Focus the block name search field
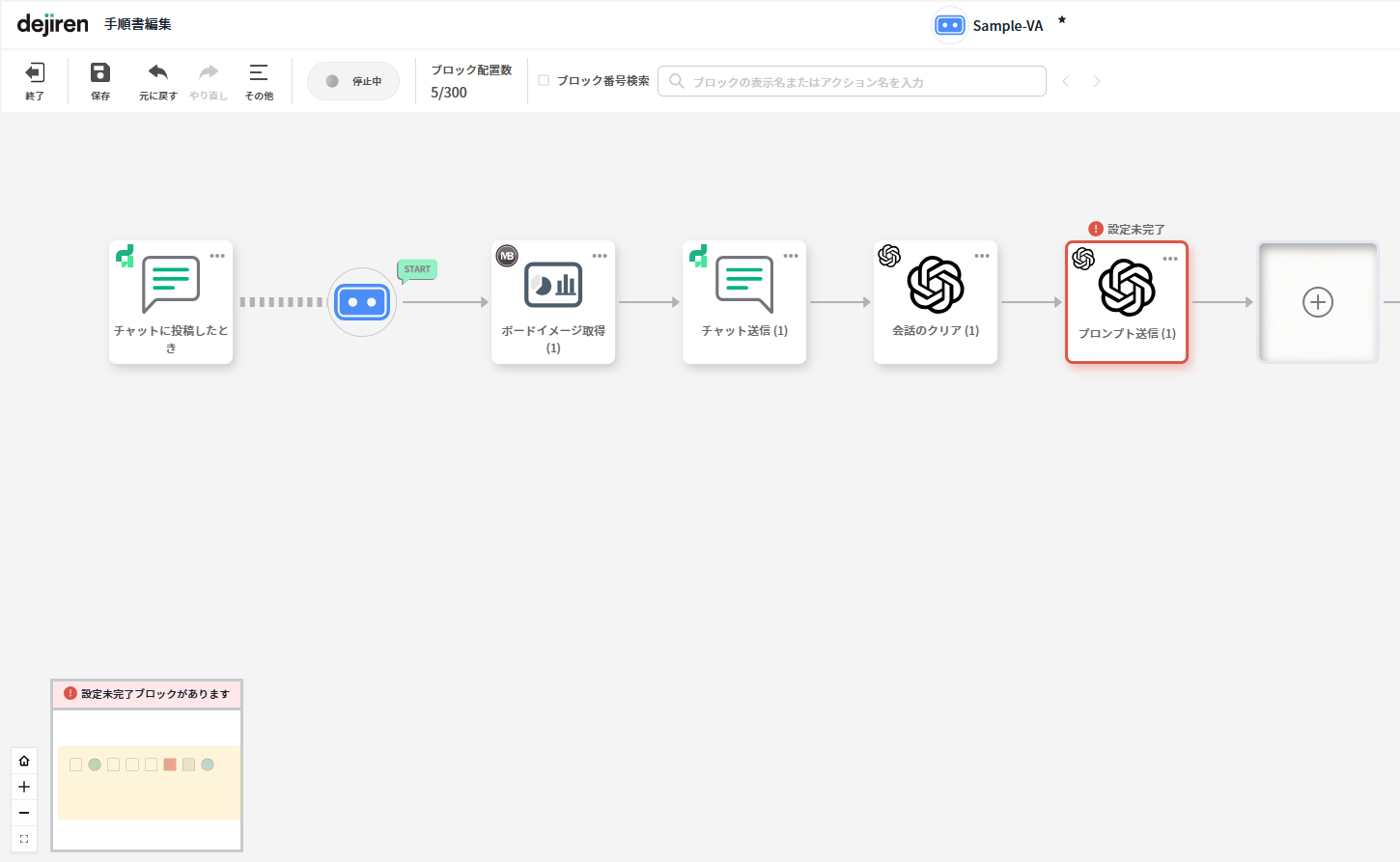1400x862 pixels. 852,81
